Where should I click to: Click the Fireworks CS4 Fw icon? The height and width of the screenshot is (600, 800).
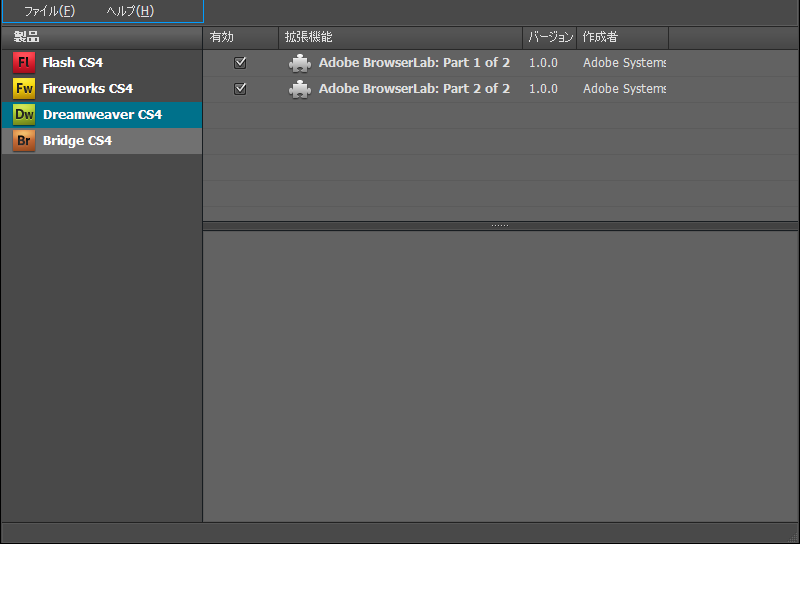pos(23,89)
